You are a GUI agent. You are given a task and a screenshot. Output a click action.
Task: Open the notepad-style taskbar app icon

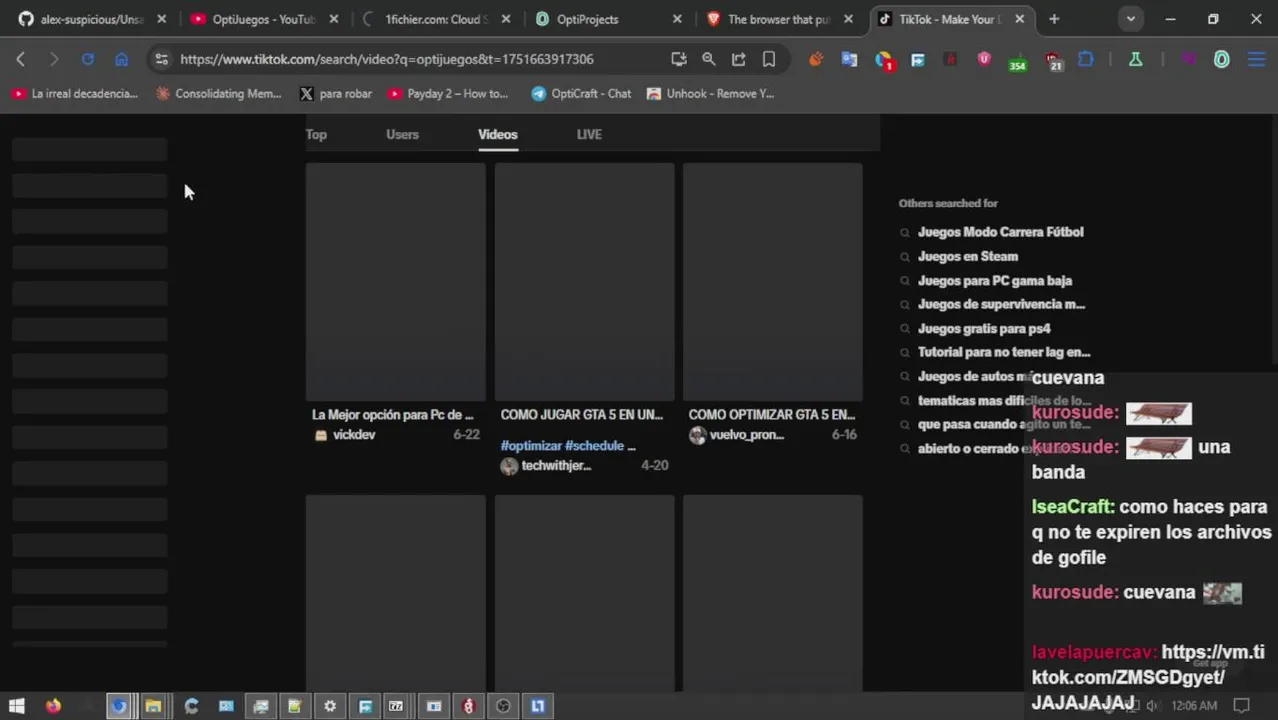294,706
